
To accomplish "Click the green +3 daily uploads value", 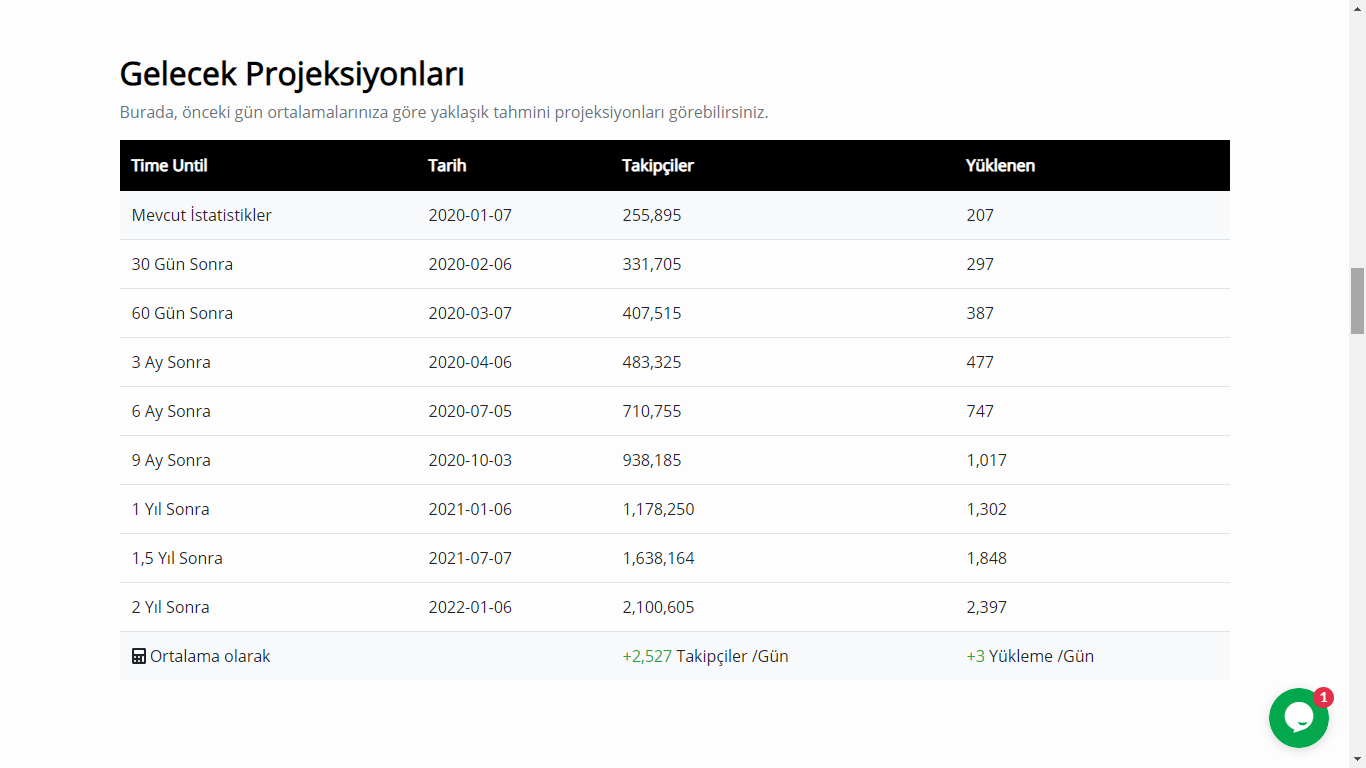I will [x=975, y=656].
